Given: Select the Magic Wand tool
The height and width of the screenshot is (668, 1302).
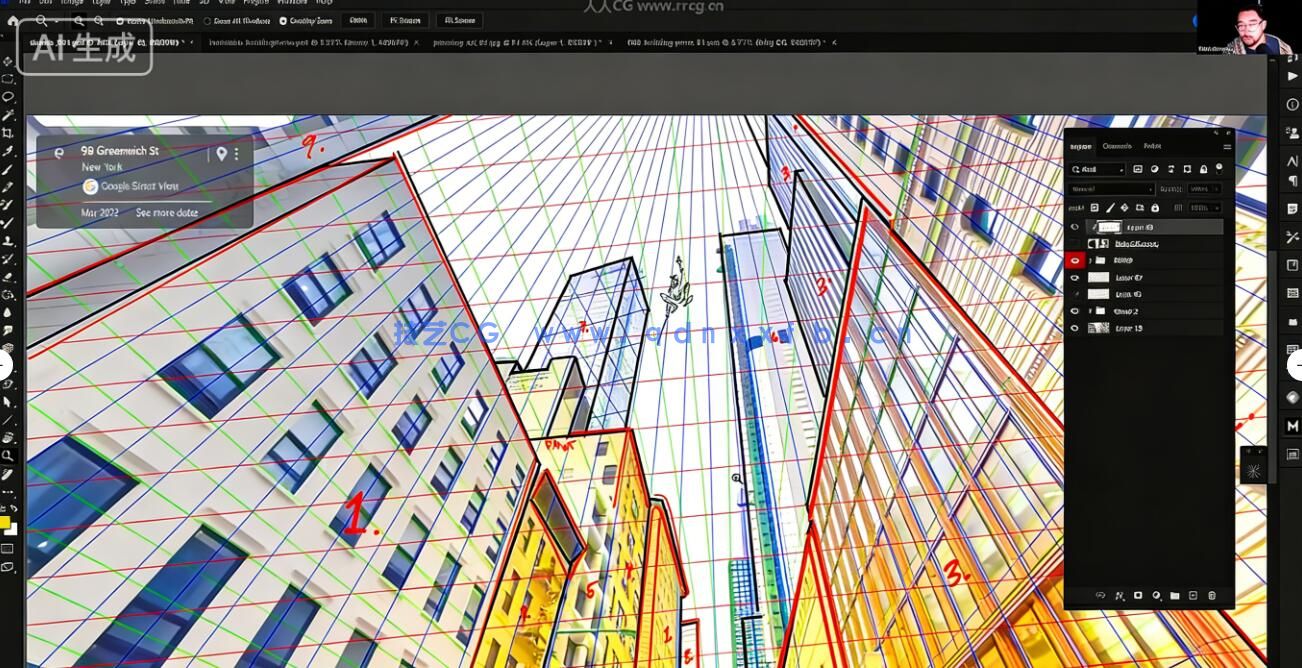Looking at the screenshot, I should (x=8, y=115).
